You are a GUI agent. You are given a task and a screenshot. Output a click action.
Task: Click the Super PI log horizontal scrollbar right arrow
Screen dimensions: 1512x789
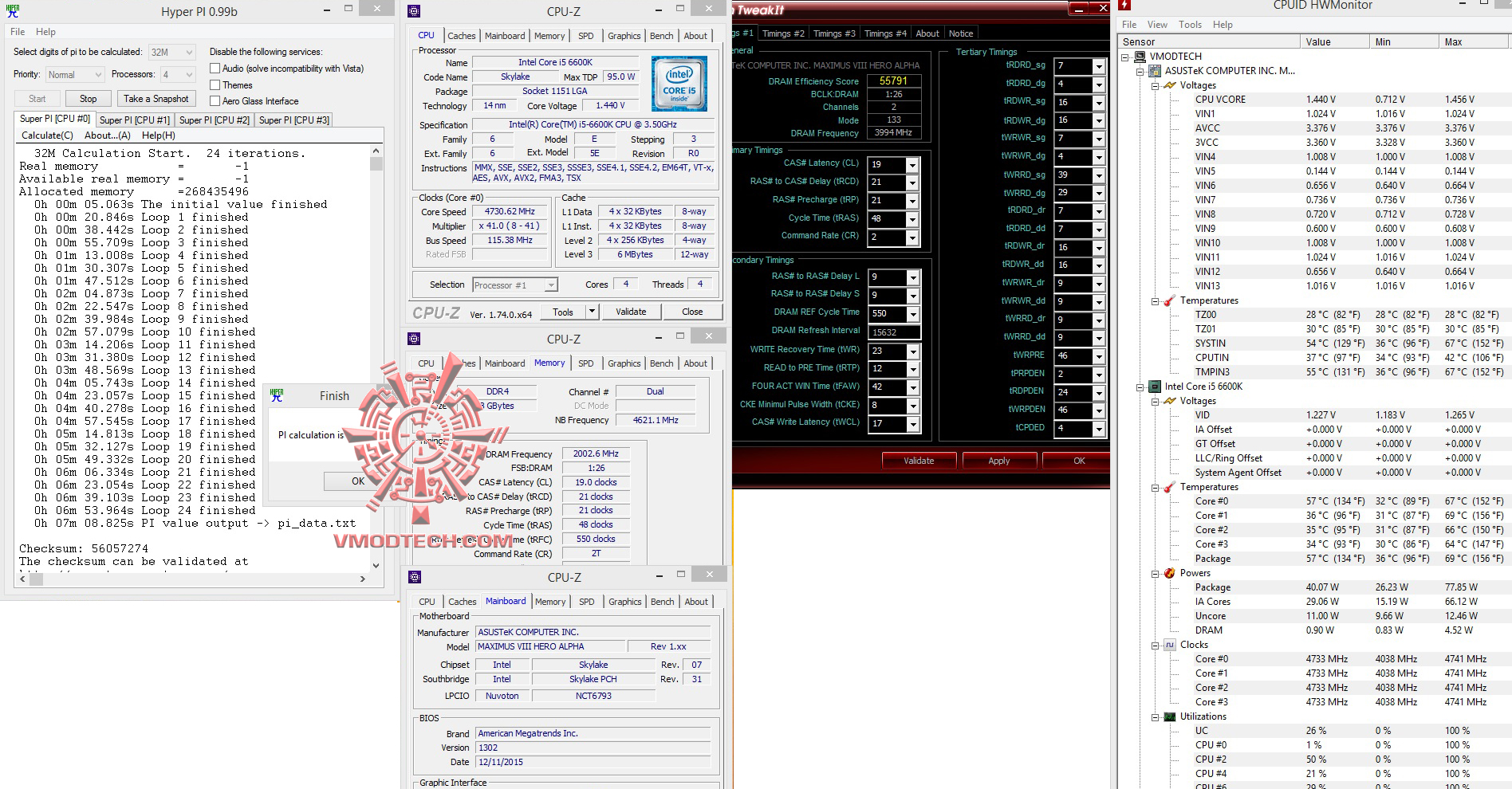click(363, 579)
